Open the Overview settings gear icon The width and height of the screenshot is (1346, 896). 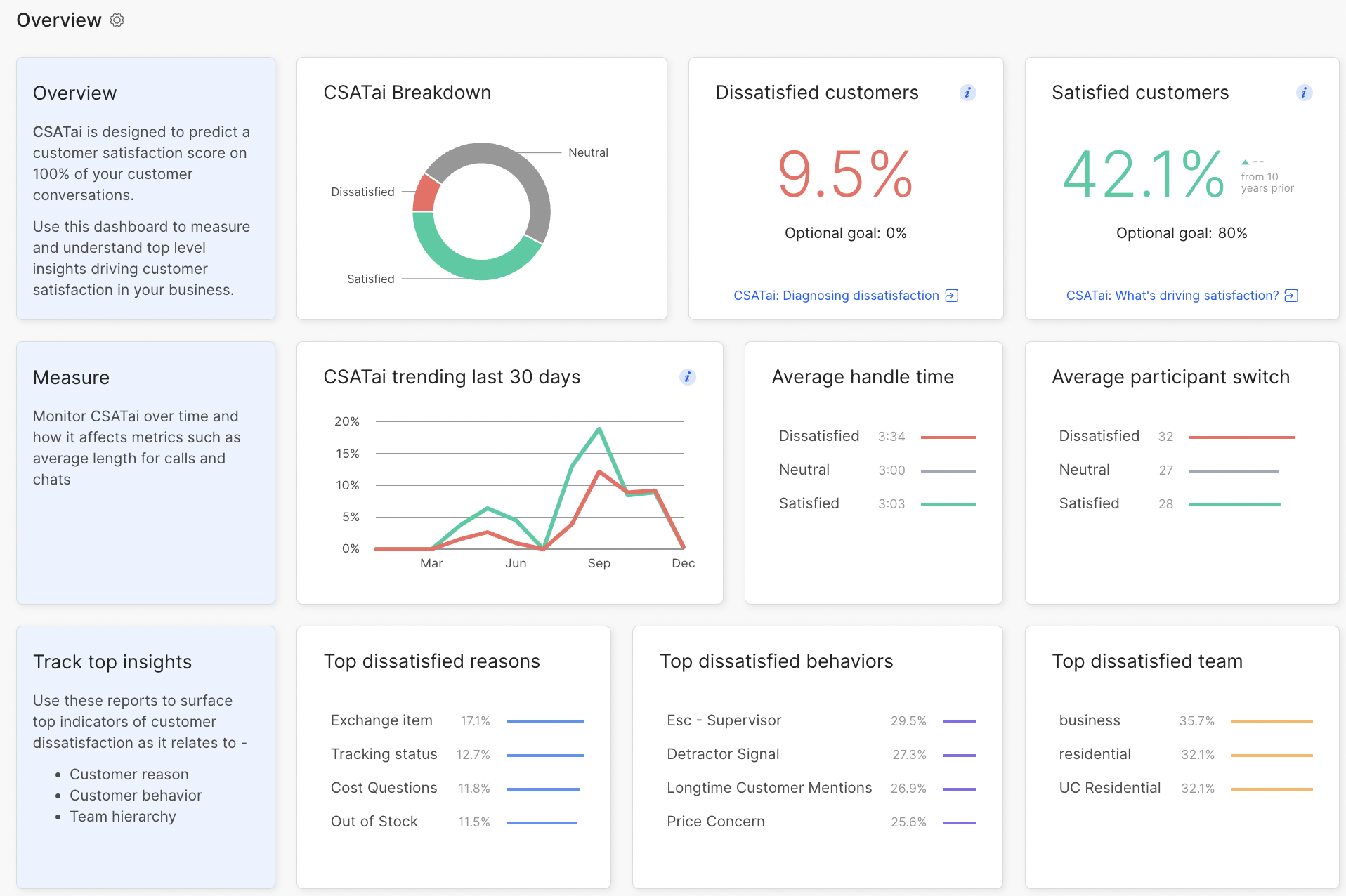pos(117,20)
